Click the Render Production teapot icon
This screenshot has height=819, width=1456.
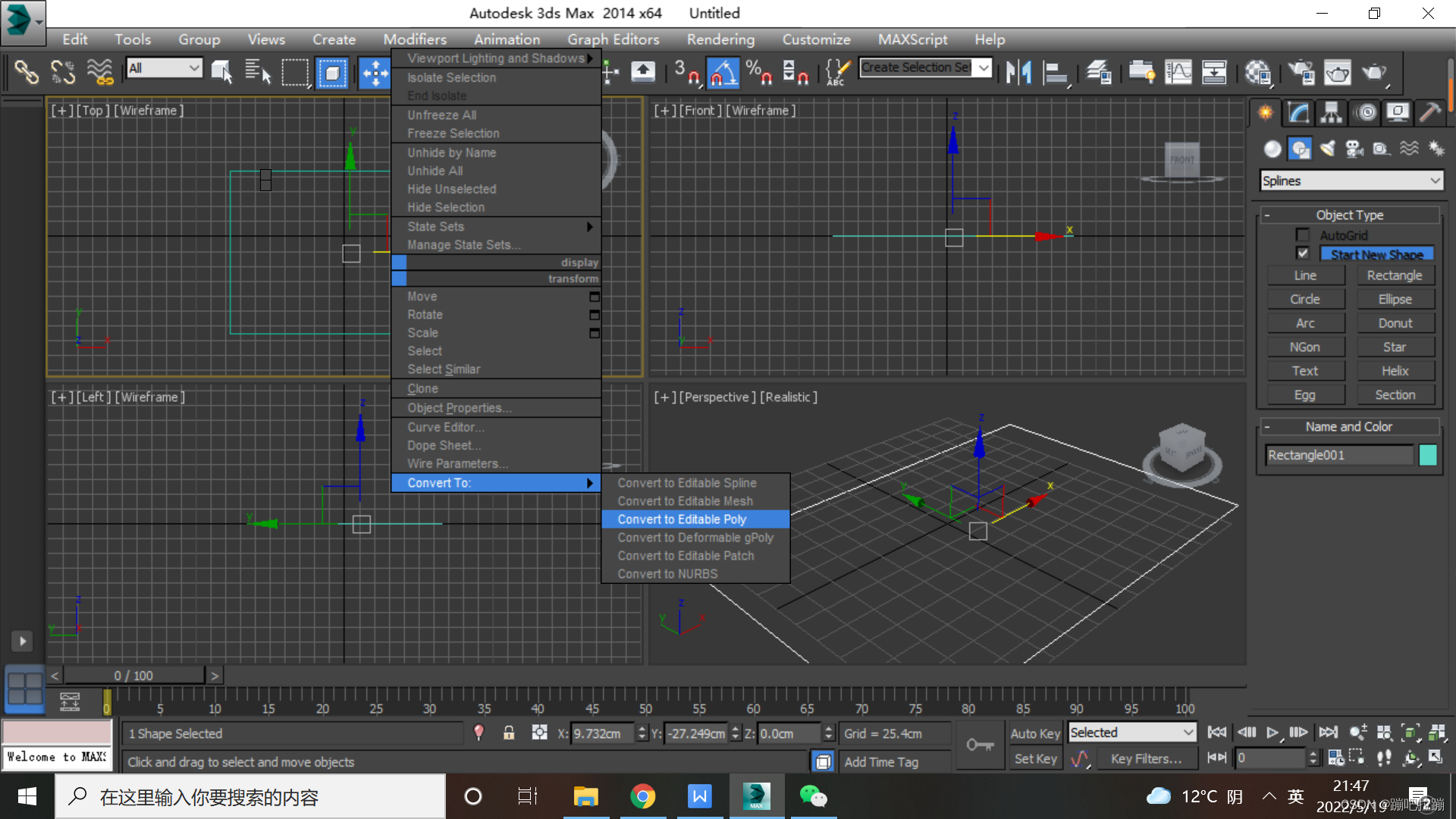(x=1373, y=72)
